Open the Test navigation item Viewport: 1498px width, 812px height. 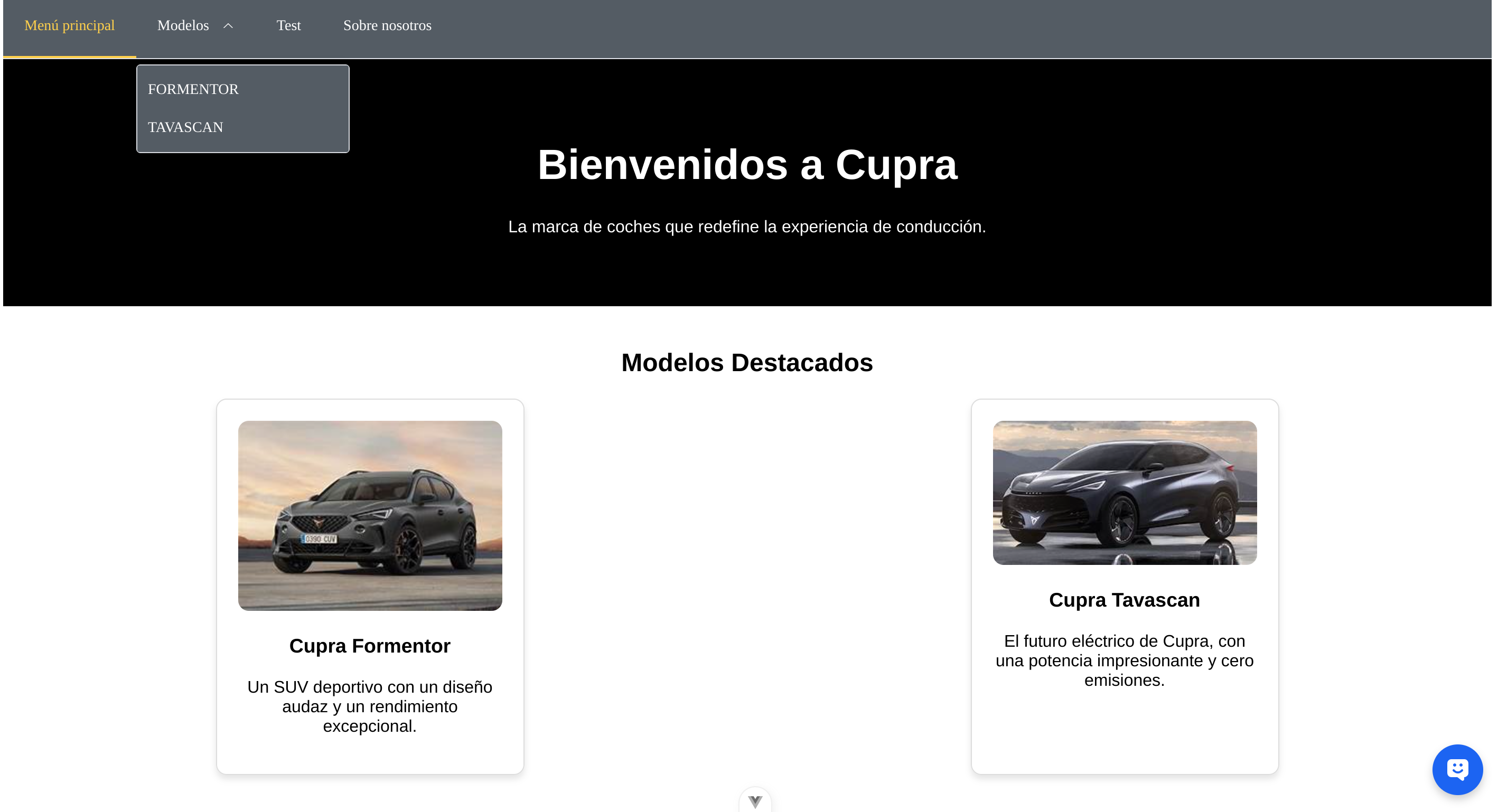click(288, 25)
